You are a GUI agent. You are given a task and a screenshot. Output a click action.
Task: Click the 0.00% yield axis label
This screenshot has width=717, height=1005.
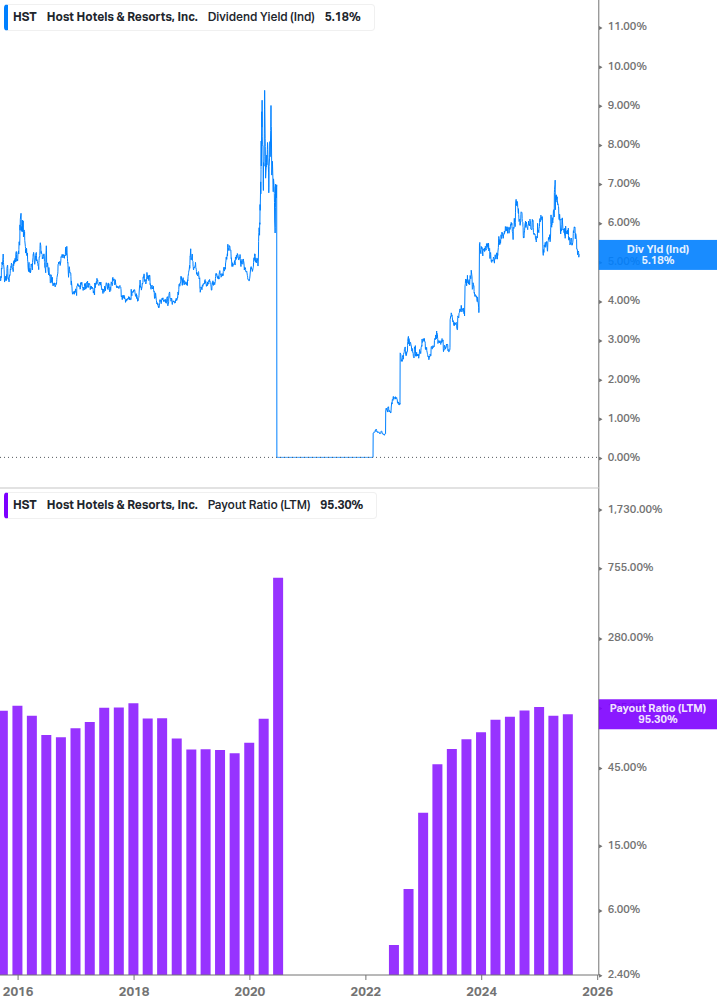click(623, 457)
